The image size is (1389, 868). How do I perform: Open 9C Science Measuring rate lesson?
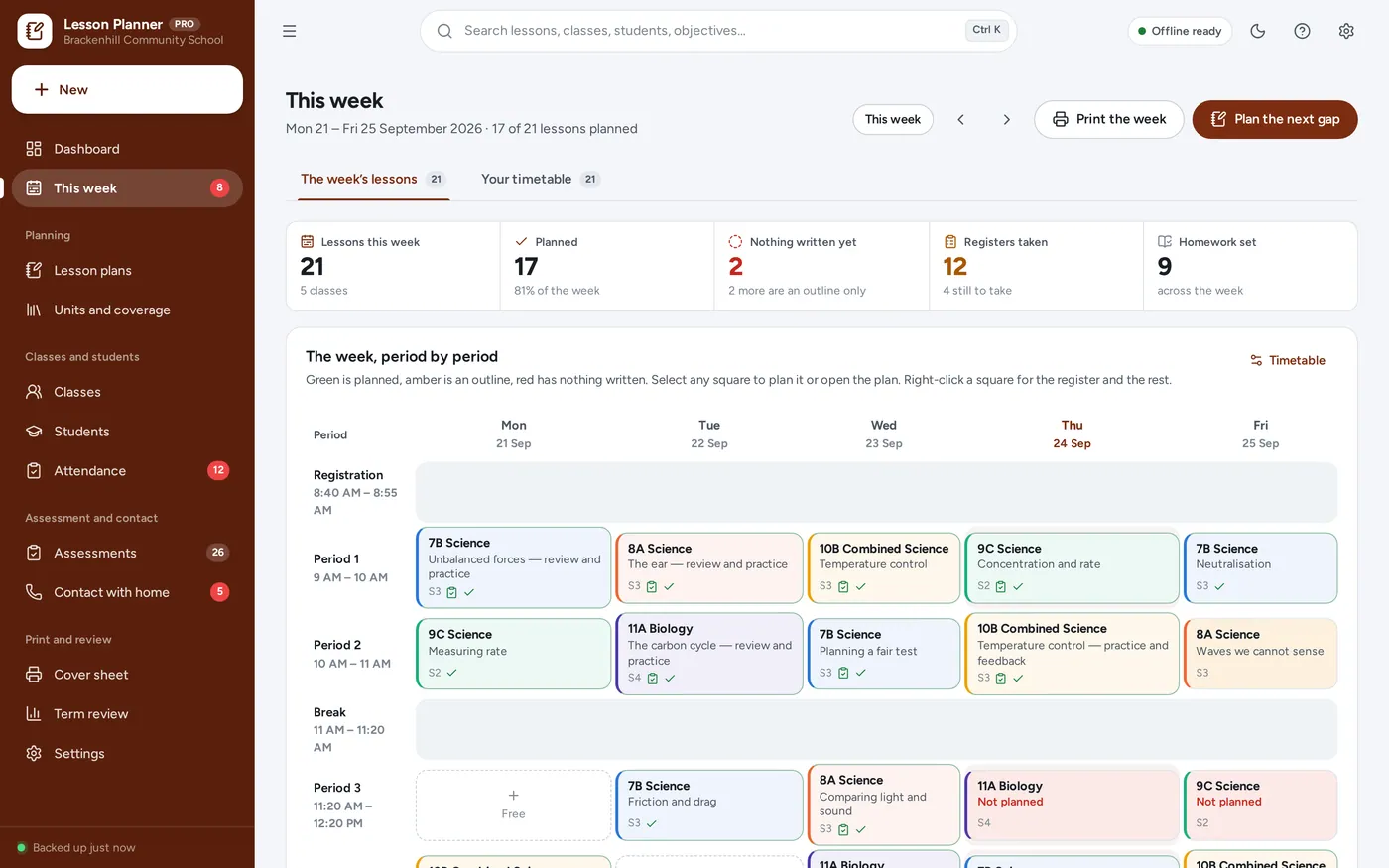coord(513,654)
